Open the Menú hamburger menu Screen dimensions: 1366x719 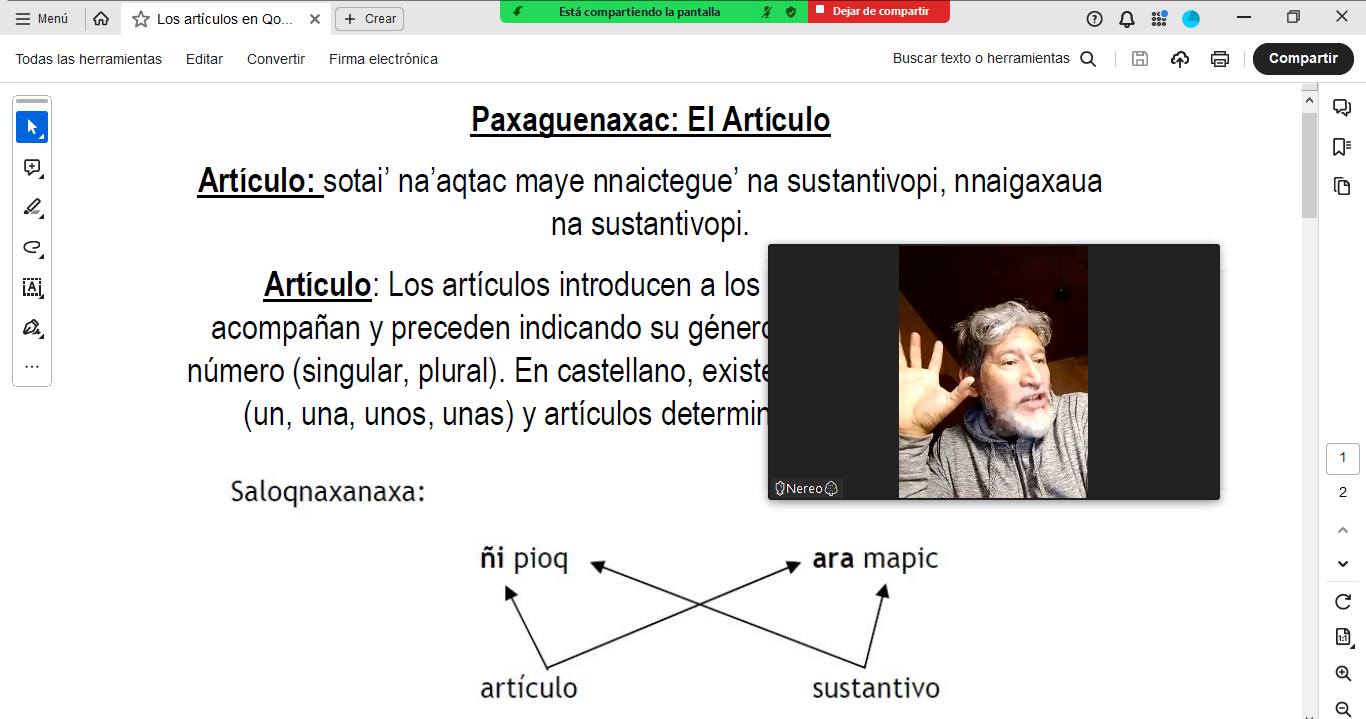click(42, 19)
